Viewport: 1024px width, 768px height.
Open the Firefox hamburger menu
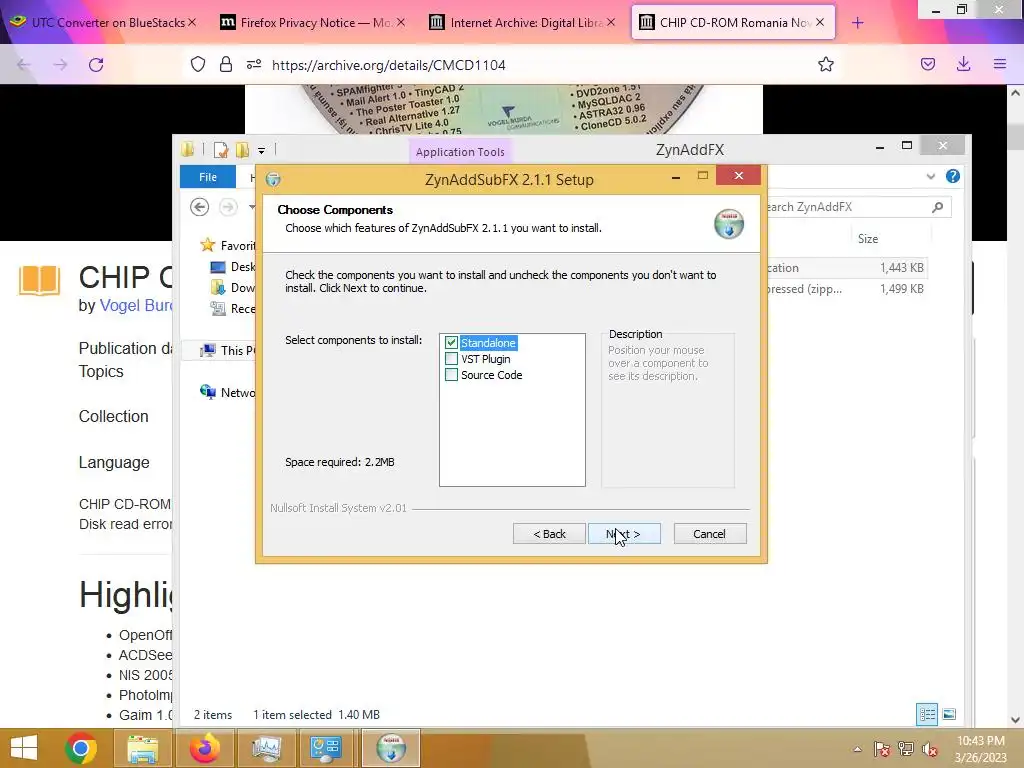click(x=1000, y=64)
